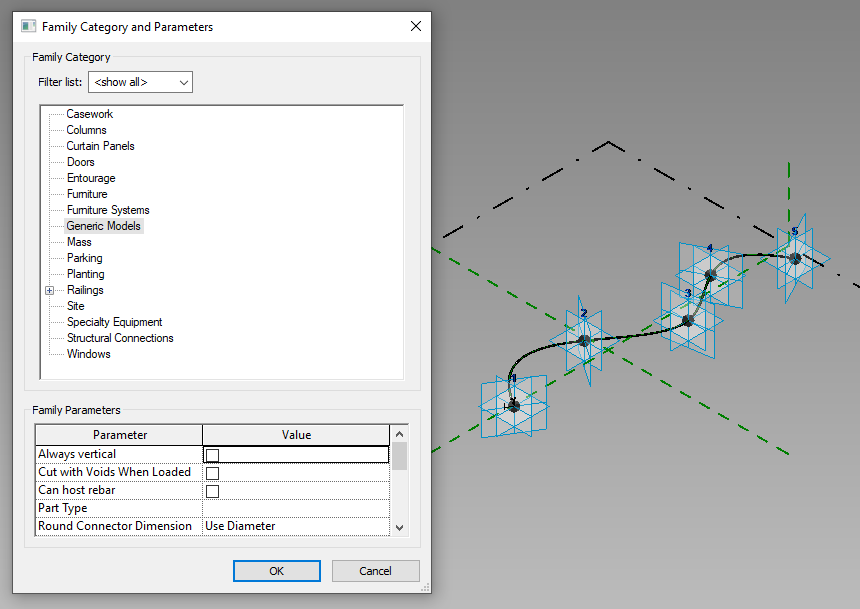This screenshot has width=860, height=609.
Task: Select Parking category
Action: click(x=84, y=258)
